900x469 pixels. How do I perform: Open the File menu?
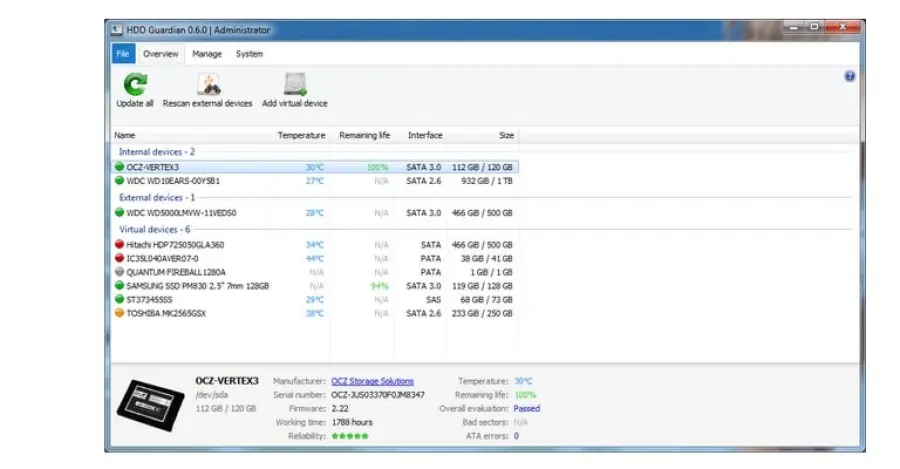tap(123, 53)
